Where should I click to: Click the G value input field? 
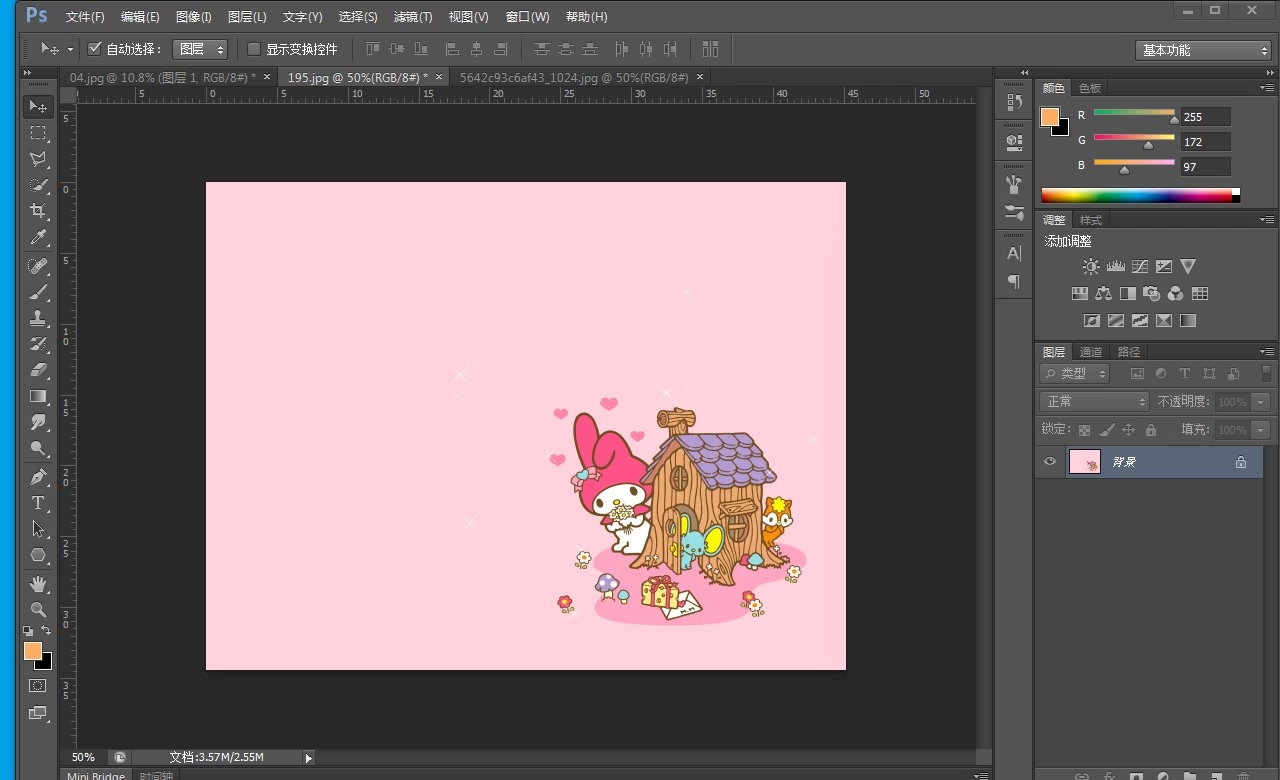click(x=1205, y=142)
